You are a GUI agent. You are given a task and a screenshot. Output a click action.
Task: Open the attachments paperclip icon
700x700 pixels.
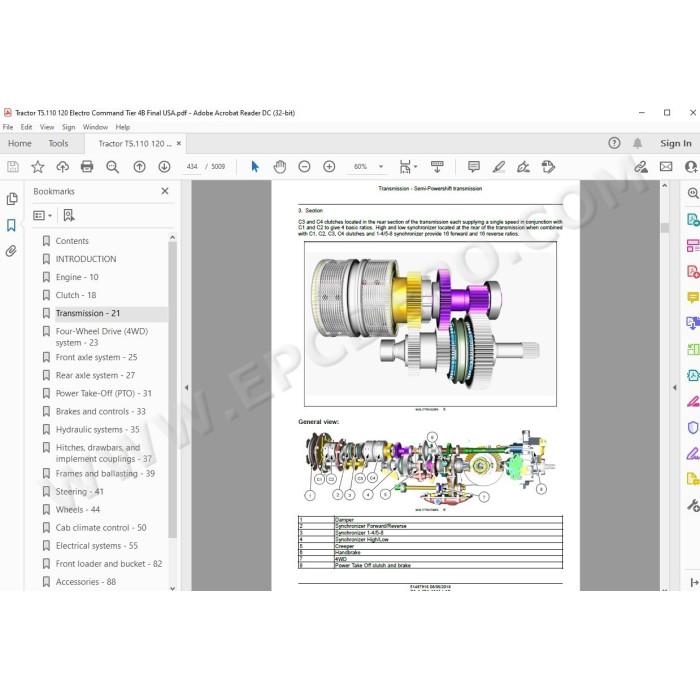pyautogui.click(x=11, y=251)
